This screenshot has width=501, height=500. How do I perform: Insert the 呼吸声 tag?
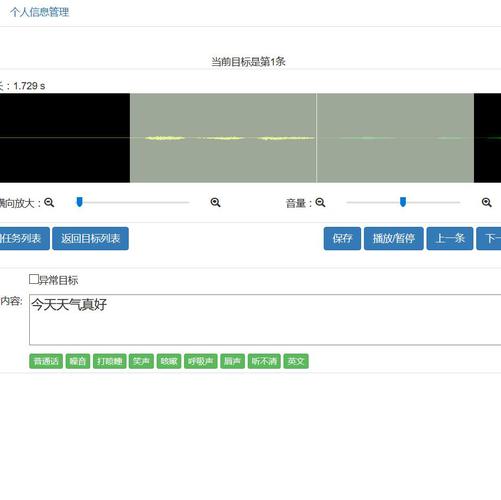(x=201, y=361)
